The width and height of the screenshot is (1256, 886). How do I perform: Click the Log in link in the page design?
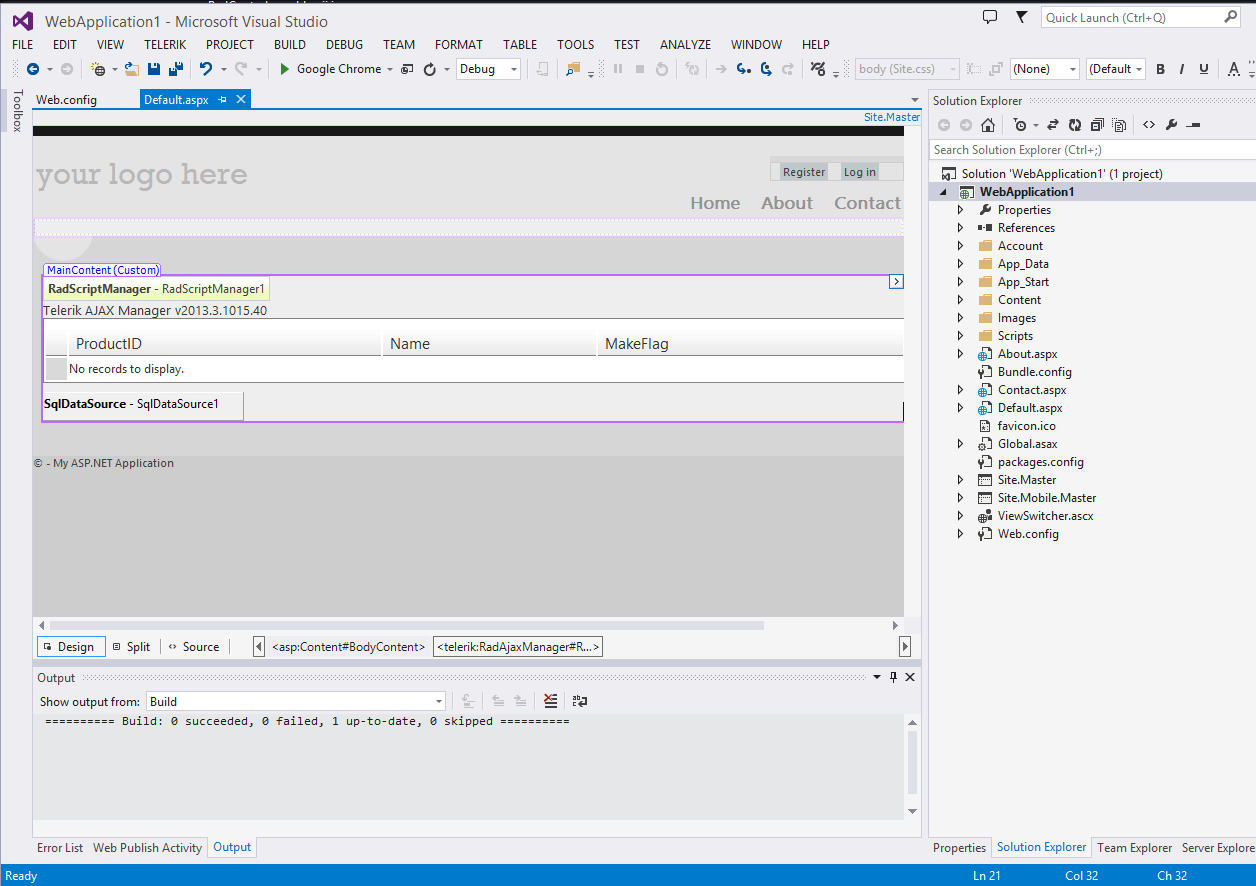(860, 172)
